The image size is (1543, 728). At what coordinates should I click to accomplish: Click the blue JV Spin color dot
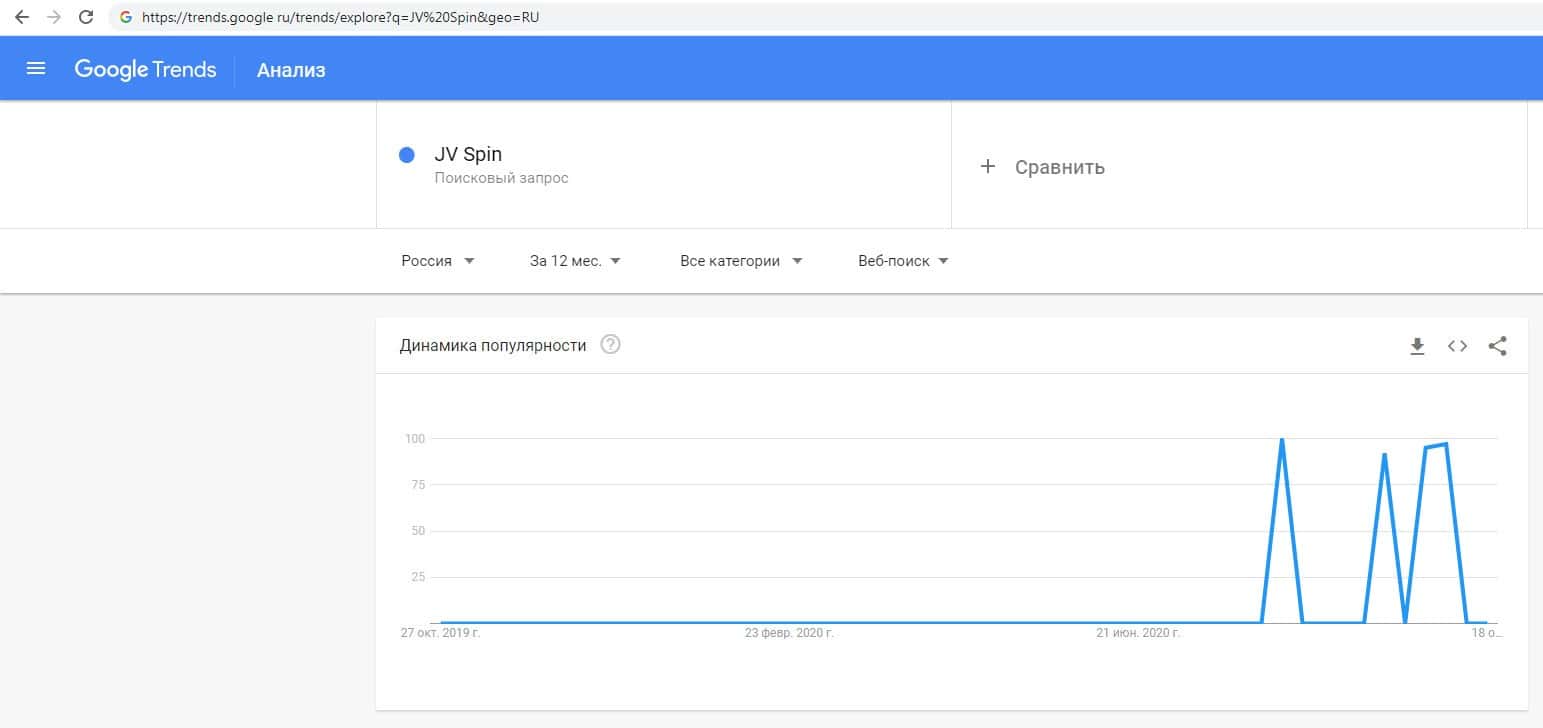click(x=407, y=155)
